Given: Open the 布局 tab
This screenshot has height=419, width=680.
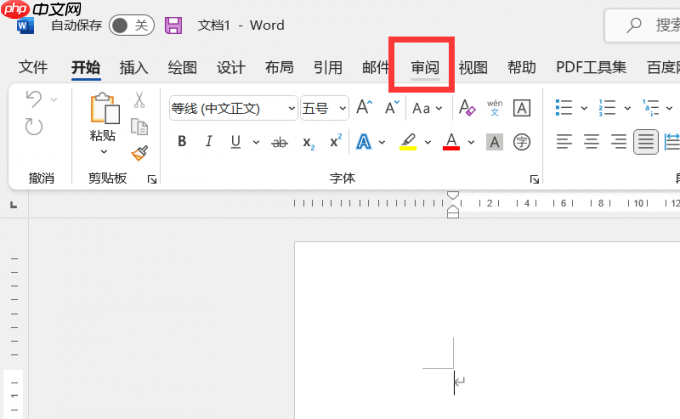Looking at the screenshot, I should point(279,67).
